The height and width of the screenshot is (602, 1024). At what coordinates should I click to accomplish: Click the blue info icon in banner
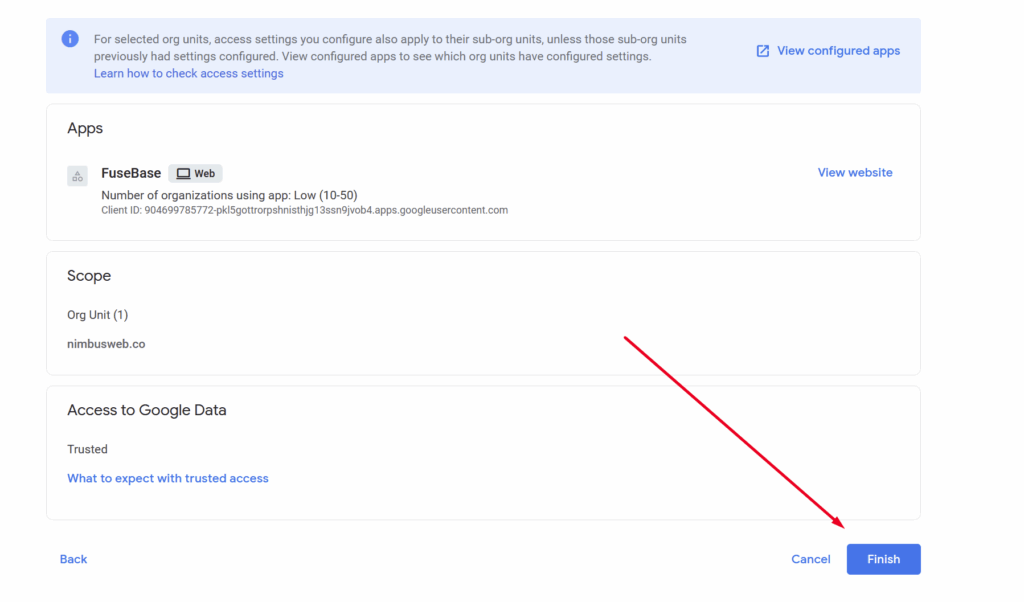point(70,39)
